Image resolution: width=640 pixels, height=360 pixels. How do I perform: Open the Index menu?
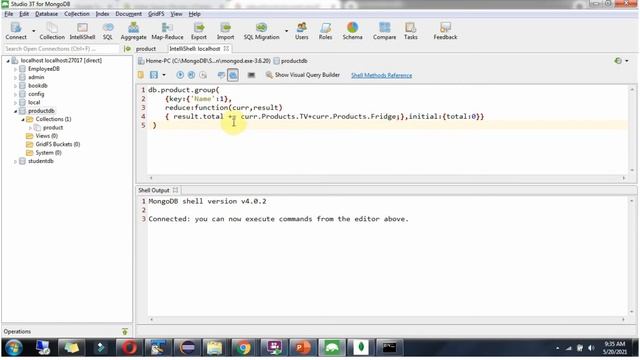pyautogui.click(x=102, y=14)
